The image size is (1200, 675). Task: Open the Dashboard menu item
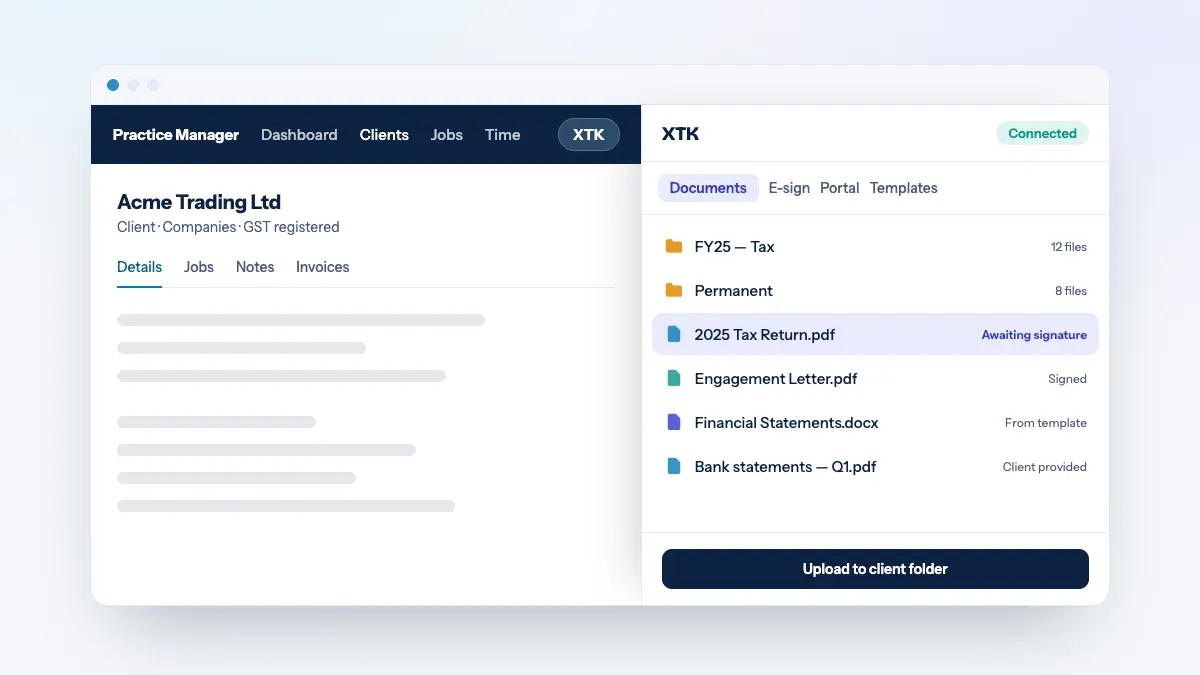tap(299, 134)
